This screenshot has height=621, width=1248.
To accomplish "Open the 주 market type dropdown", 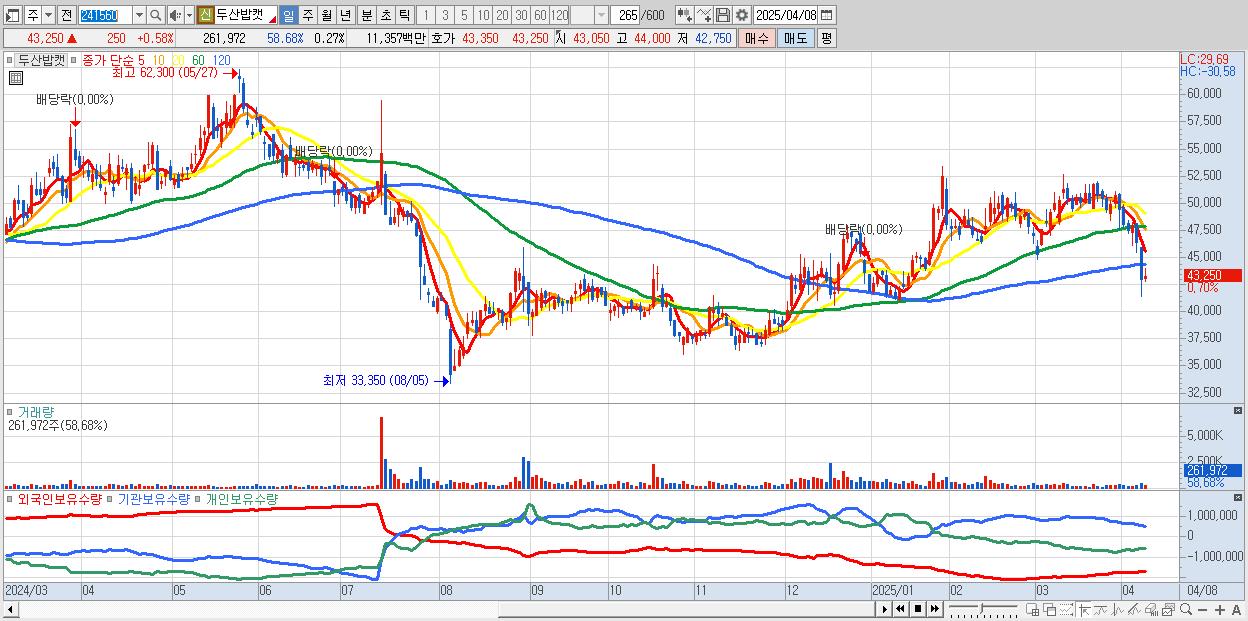I will coord(48,15).
